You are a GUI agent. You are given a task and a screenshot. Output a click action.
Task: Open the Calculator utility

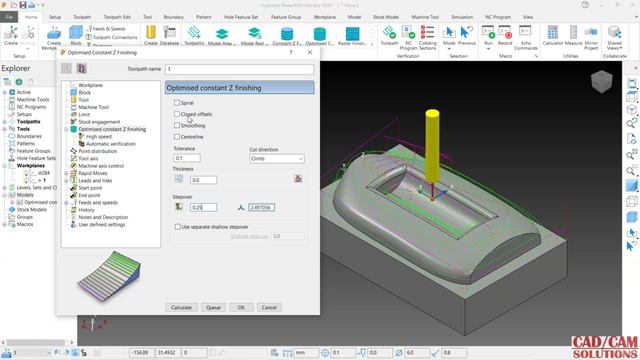(553, 35)
